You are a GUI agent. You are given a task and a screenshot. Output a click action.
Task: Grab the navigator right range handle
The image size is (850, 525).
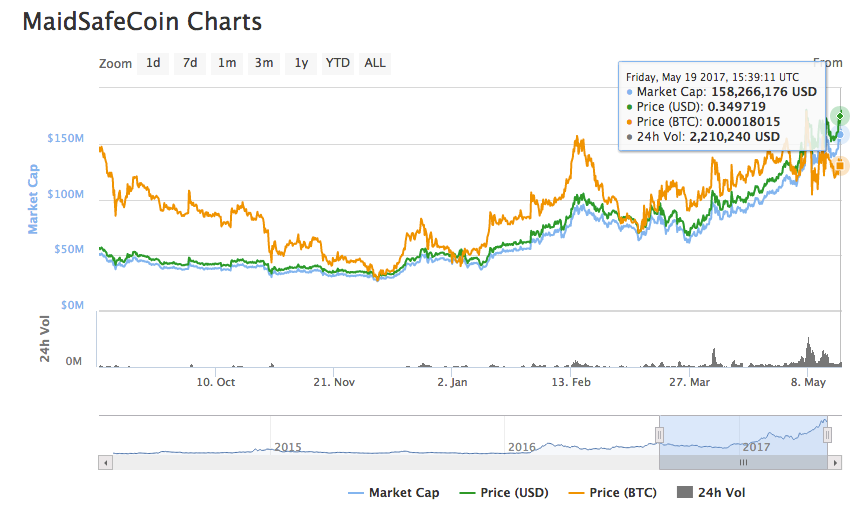click(x=827, y=435)
